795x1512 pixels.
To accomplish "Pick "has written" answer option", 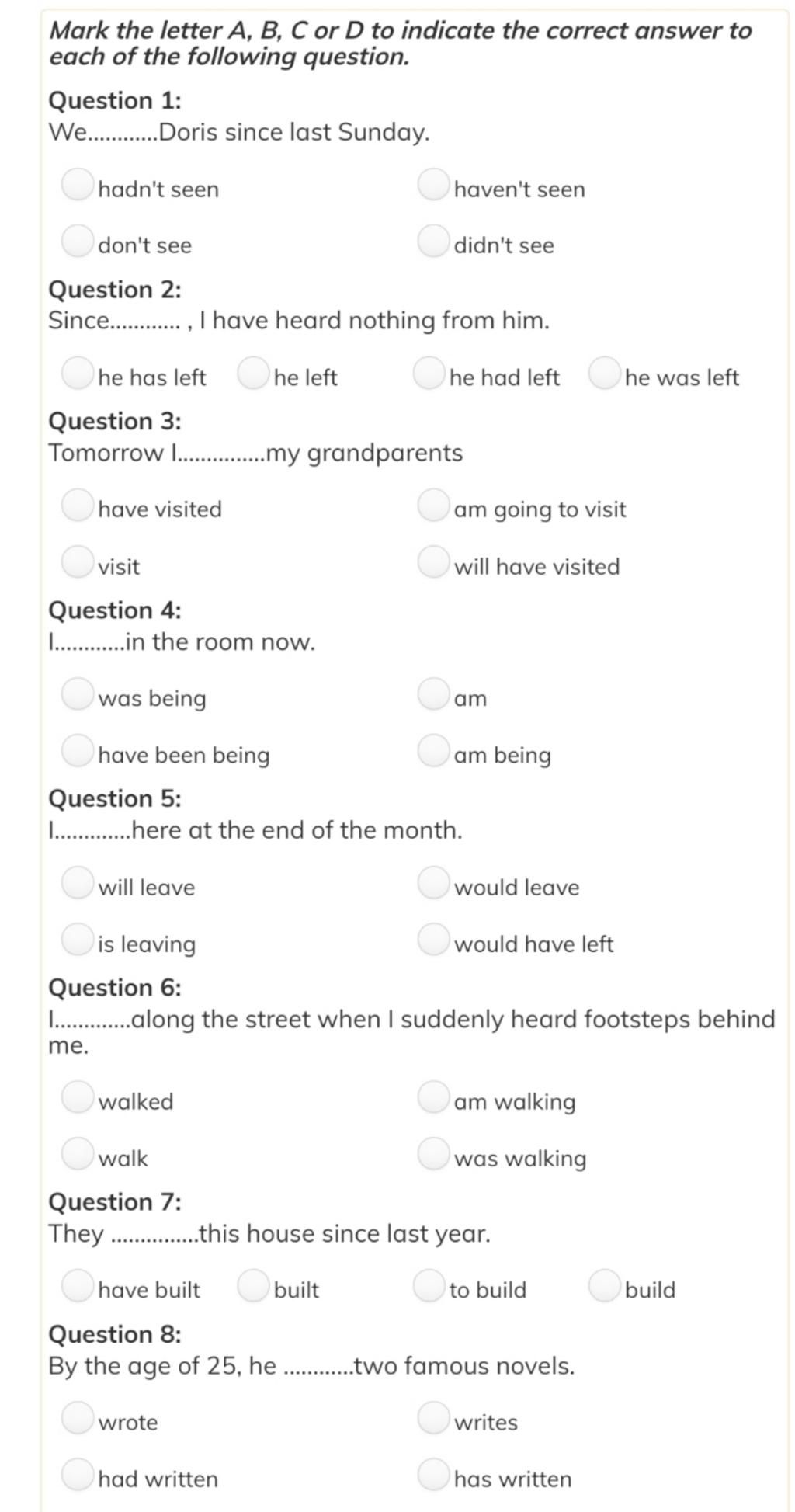I will point(432,1474).
